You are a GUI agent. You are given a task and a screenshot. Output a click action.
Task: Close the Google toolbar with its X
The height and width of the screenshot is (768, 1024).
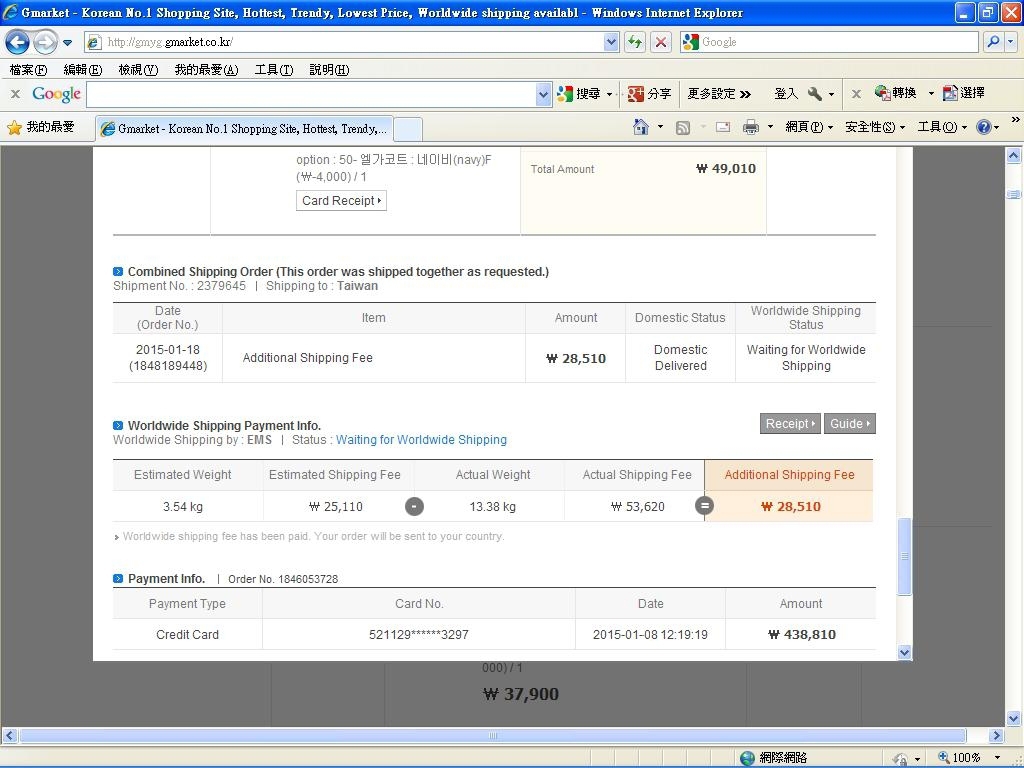coord(15,94)
